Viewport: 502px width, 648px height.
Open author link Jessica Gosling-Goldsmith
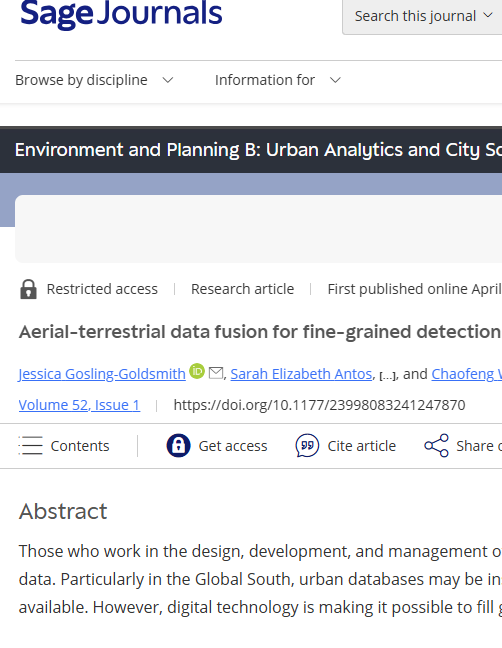tap(102, 374)
